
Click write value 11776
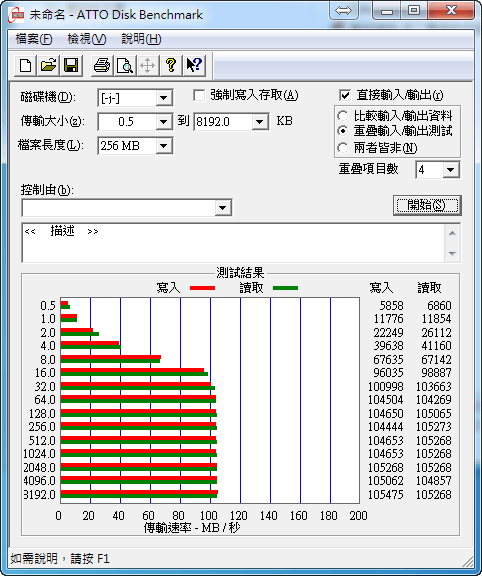388,319
